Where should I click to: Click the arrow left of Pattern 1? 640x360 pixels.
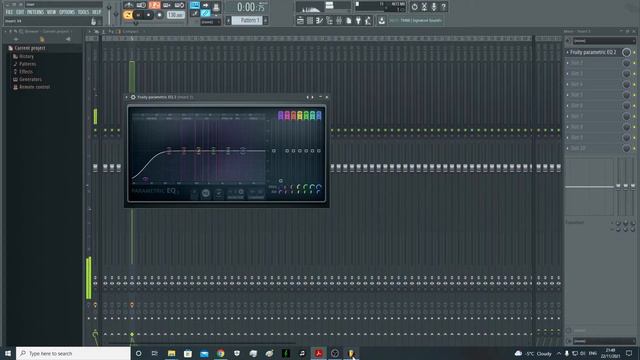(229, 20)
